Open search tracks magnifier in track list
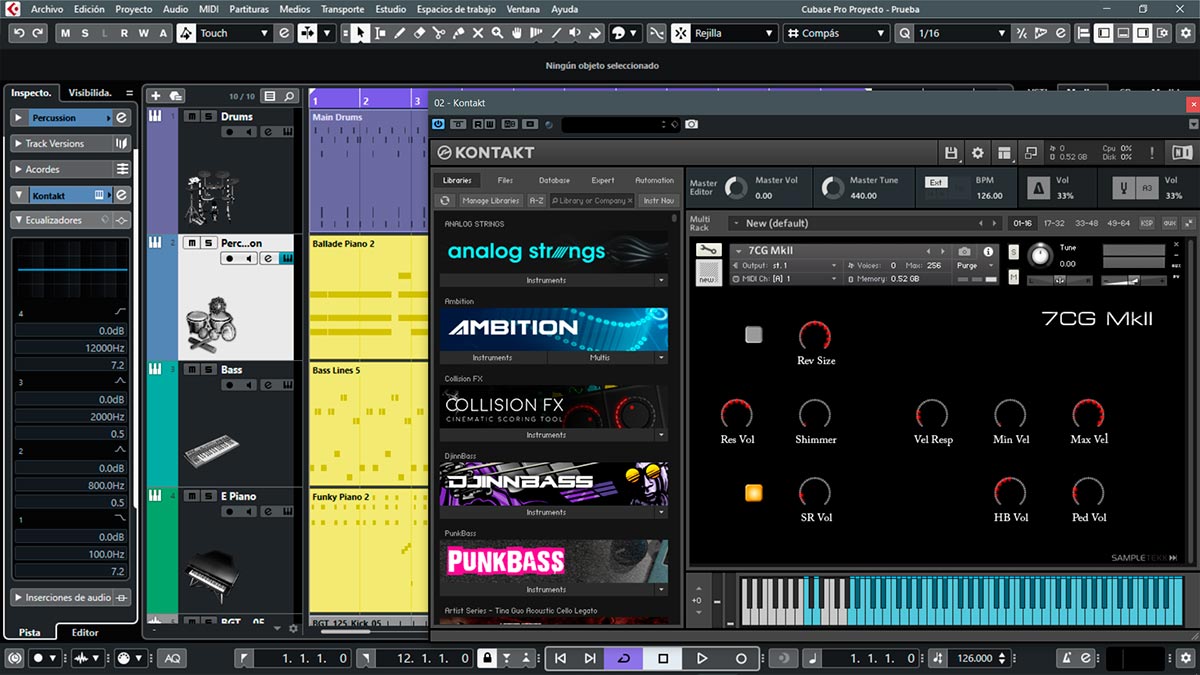This screenshot has width=1200, height=675. [x=290, y=96]
